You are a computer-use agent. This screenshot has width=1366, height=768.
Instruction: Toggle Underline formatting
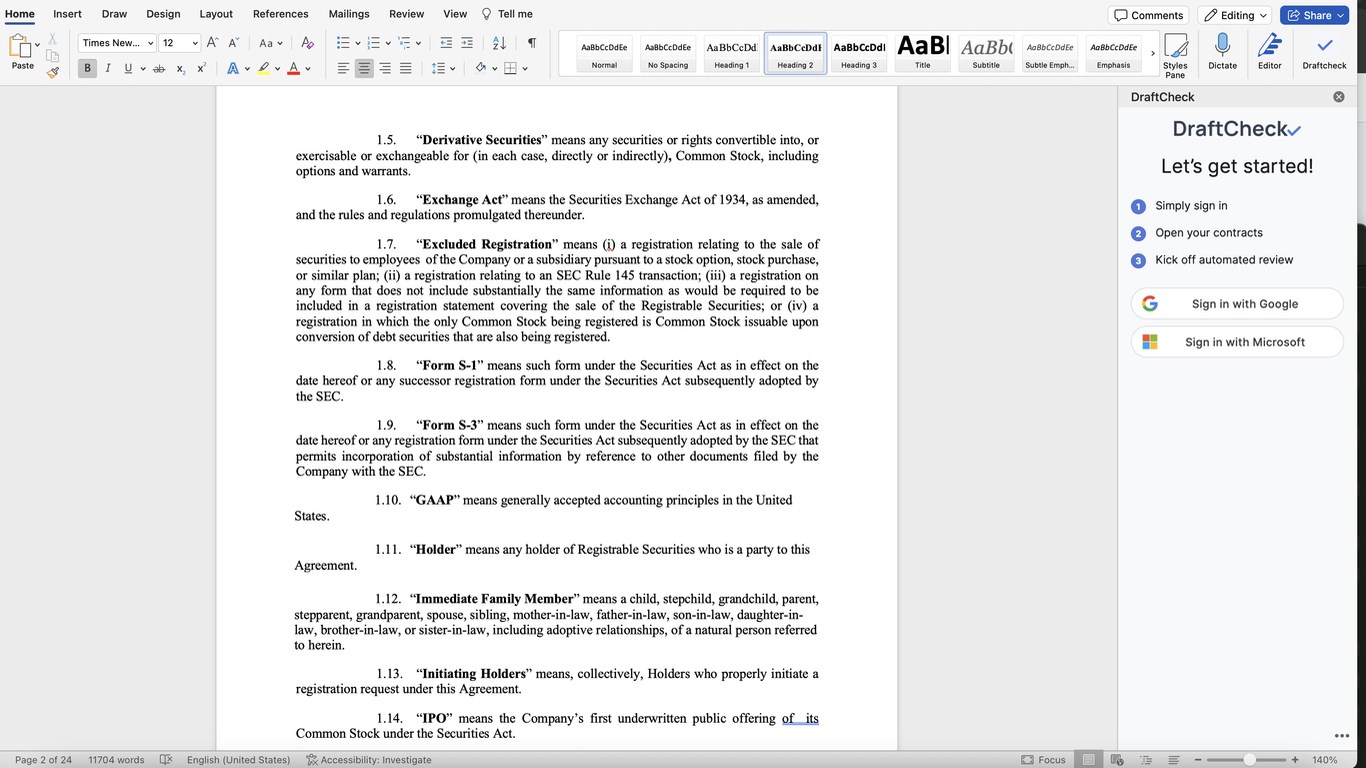click(x=128, y=69)
